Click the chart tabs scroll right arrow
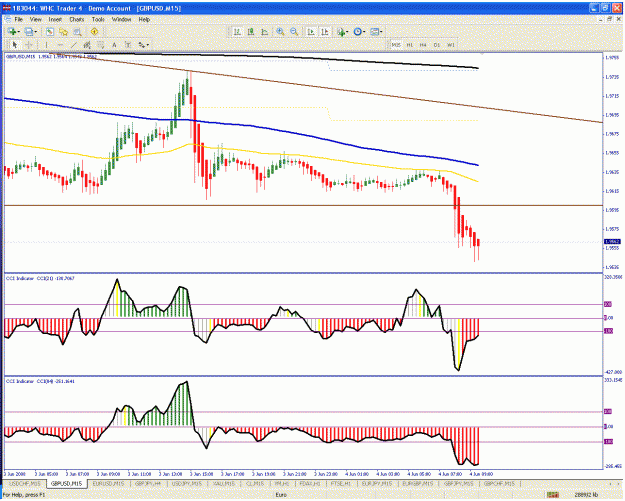This screenshot has height=501, width=625. click(618, 483)
